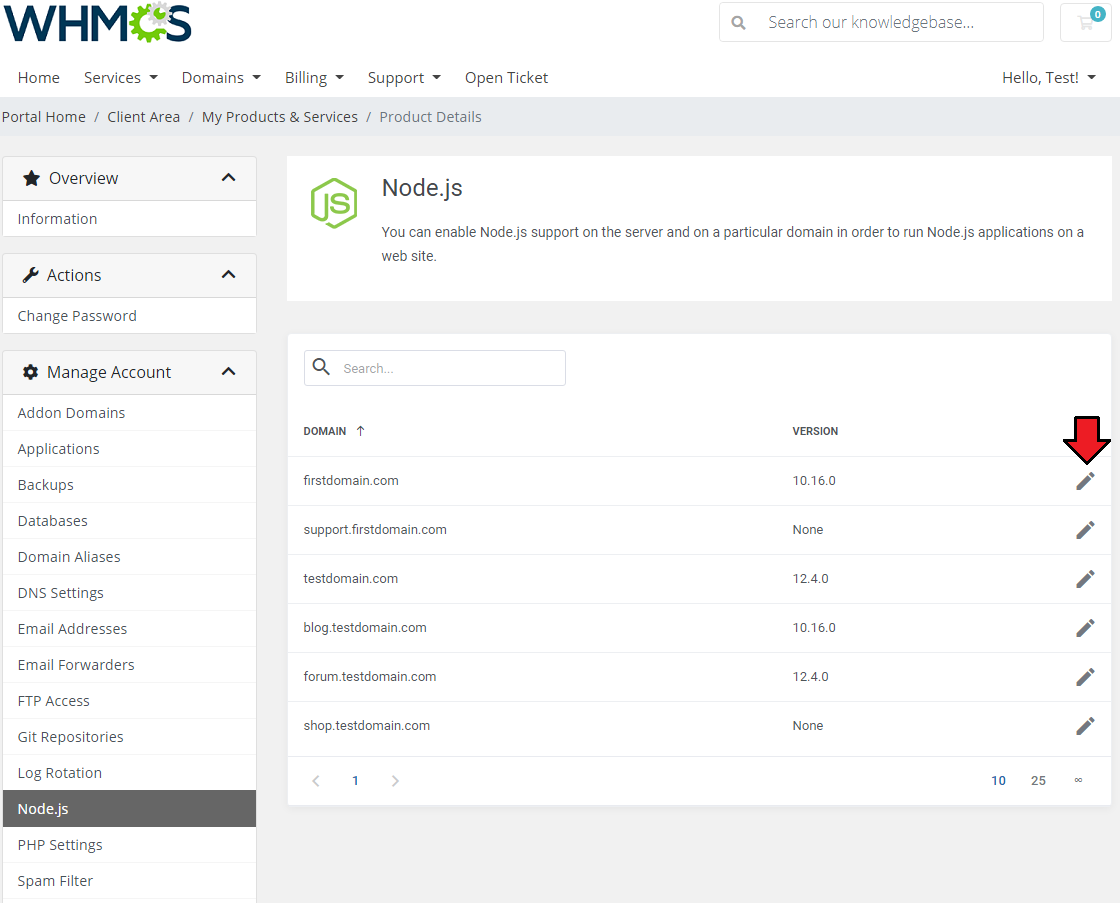Follow the My Products & Services breadcrumb
The height and width of the screenshot is (903, 1120).
click(280, 117)
